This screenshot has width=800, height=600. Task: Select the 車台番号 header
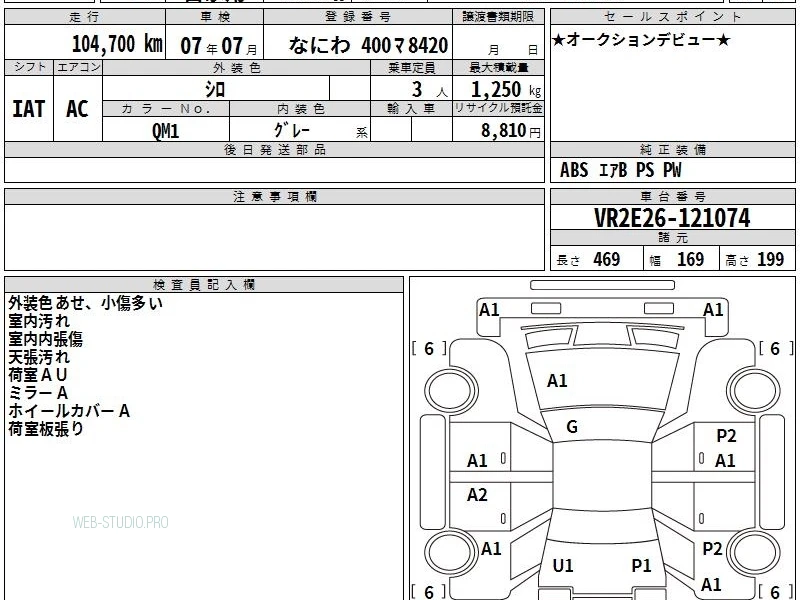(672, 196)
